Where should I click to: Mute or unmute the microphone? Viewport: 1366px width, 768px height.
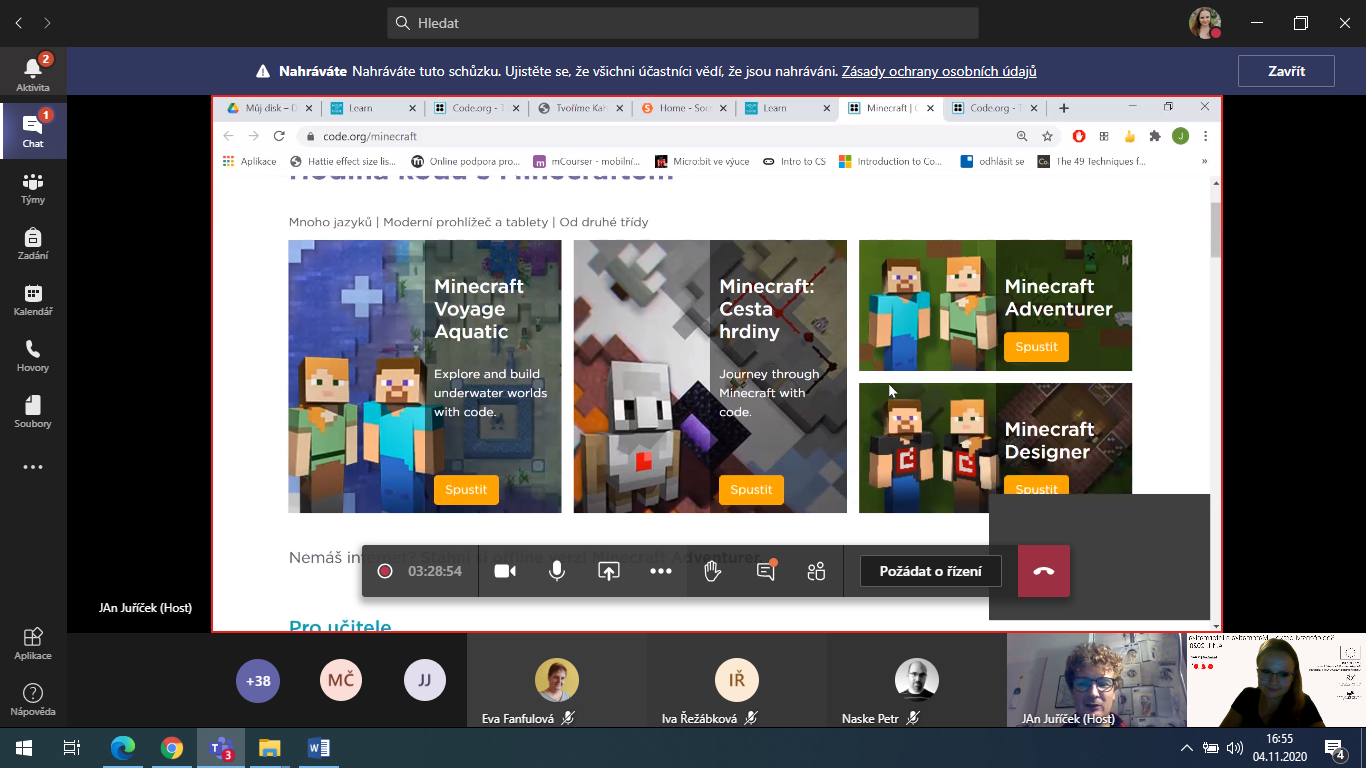(557, 571)
